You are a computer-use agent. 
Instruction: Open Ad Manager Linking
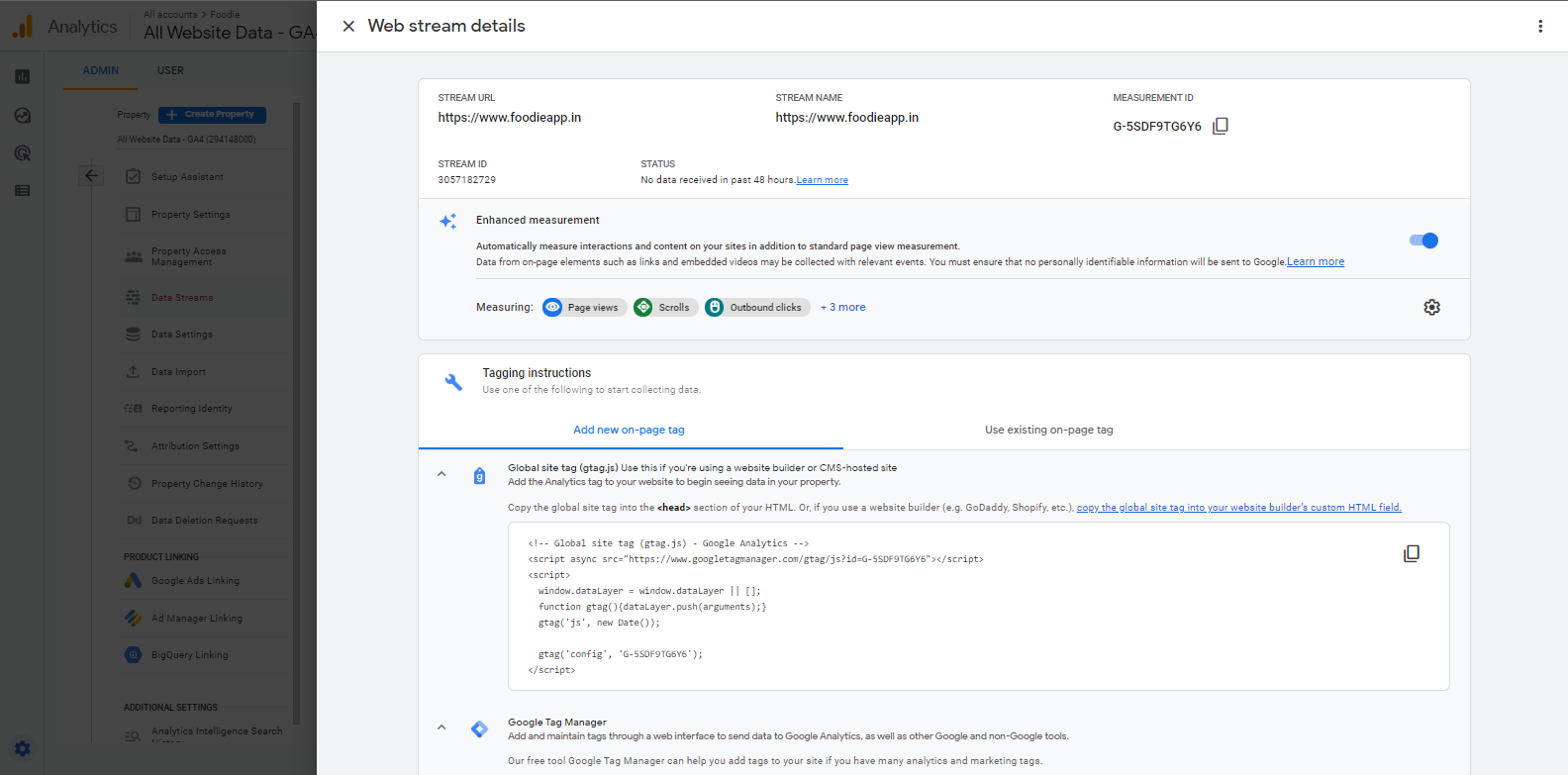[x=196, y=619]
